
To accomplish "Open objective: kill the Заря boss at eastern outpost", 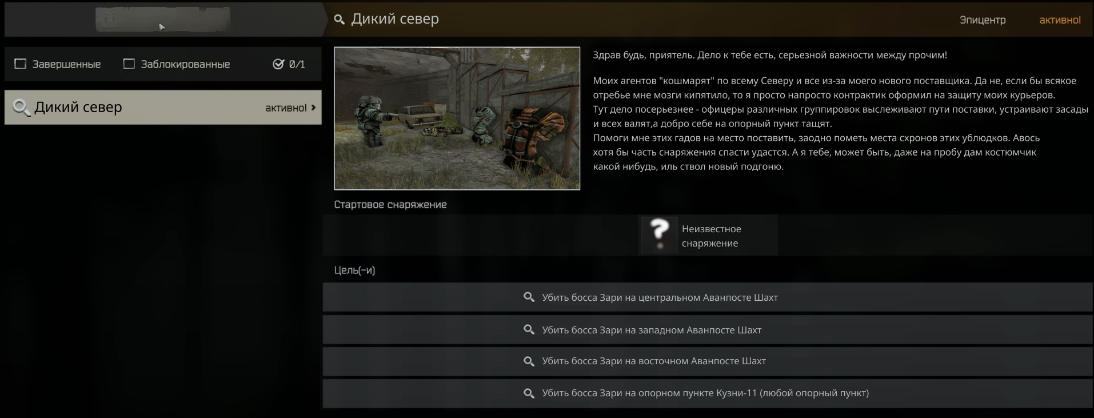I will pyautogui.click(x=707, y=361).
